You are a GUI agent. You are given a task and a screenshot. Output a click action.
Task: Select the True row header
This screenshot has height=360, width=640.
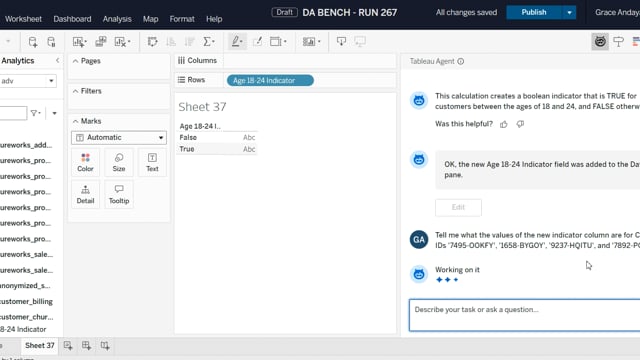click(187, 149)
